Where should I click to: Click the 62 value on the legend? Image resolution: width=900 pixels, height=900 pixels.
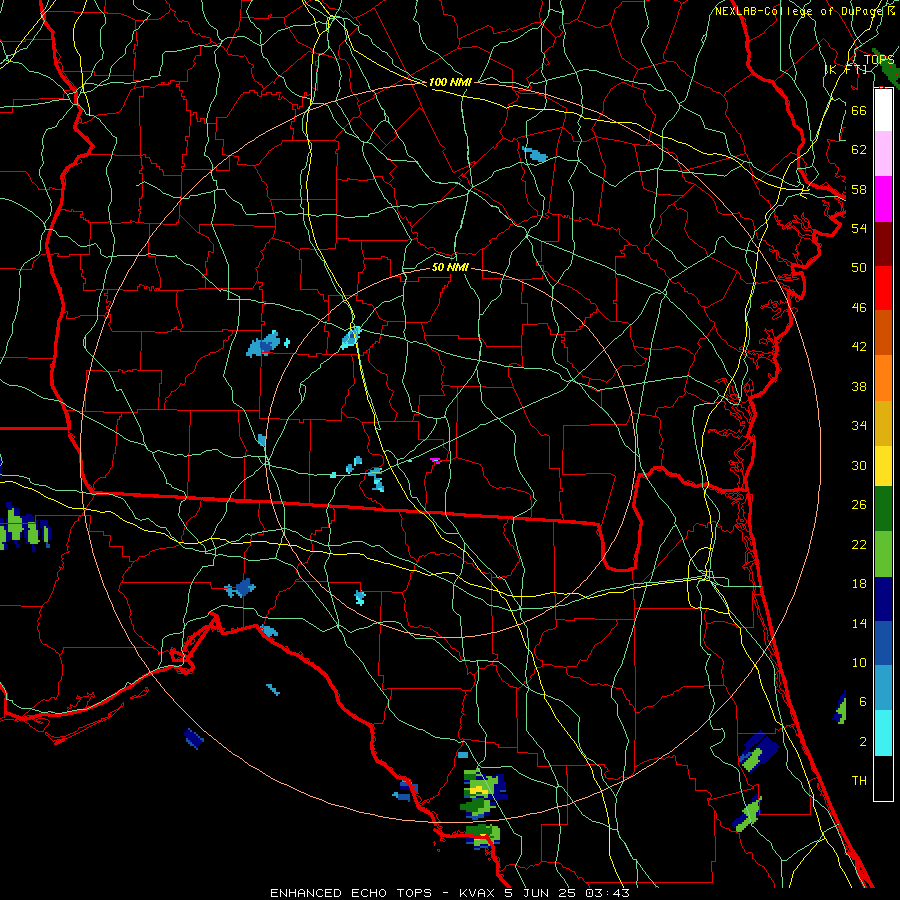[x=859, y=150]
